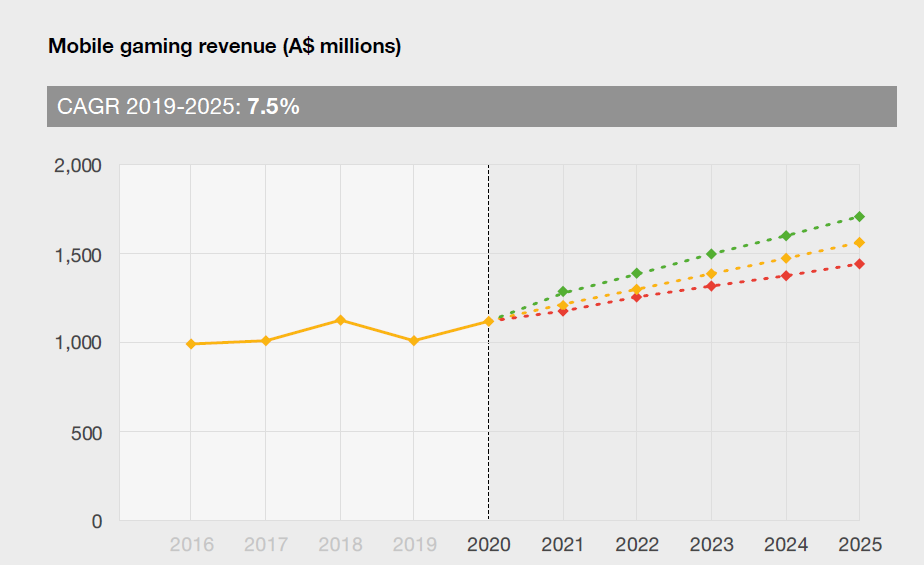This screenshot has height=565, width=924.
Task: Select the Mobile gaming revenue chart title
Action: click(x=225, y=47)
